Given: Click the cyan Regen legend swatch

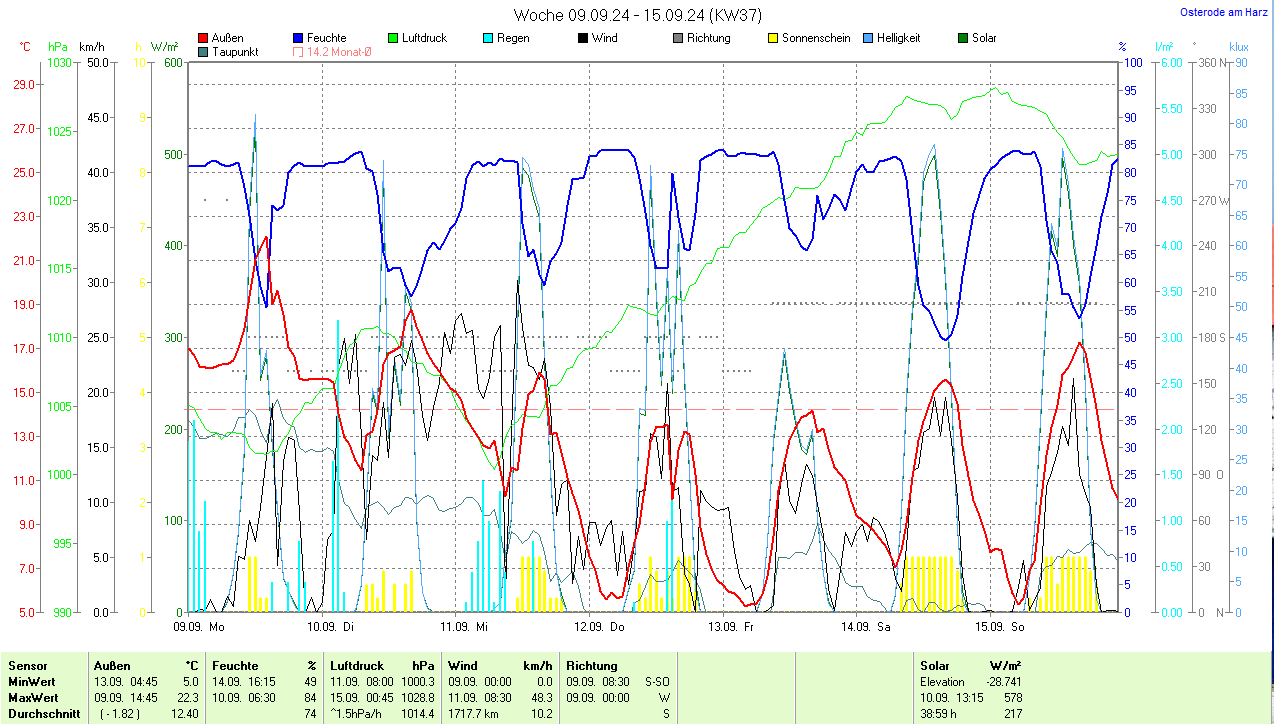Looking at the screenshot, I should point(488,39).
